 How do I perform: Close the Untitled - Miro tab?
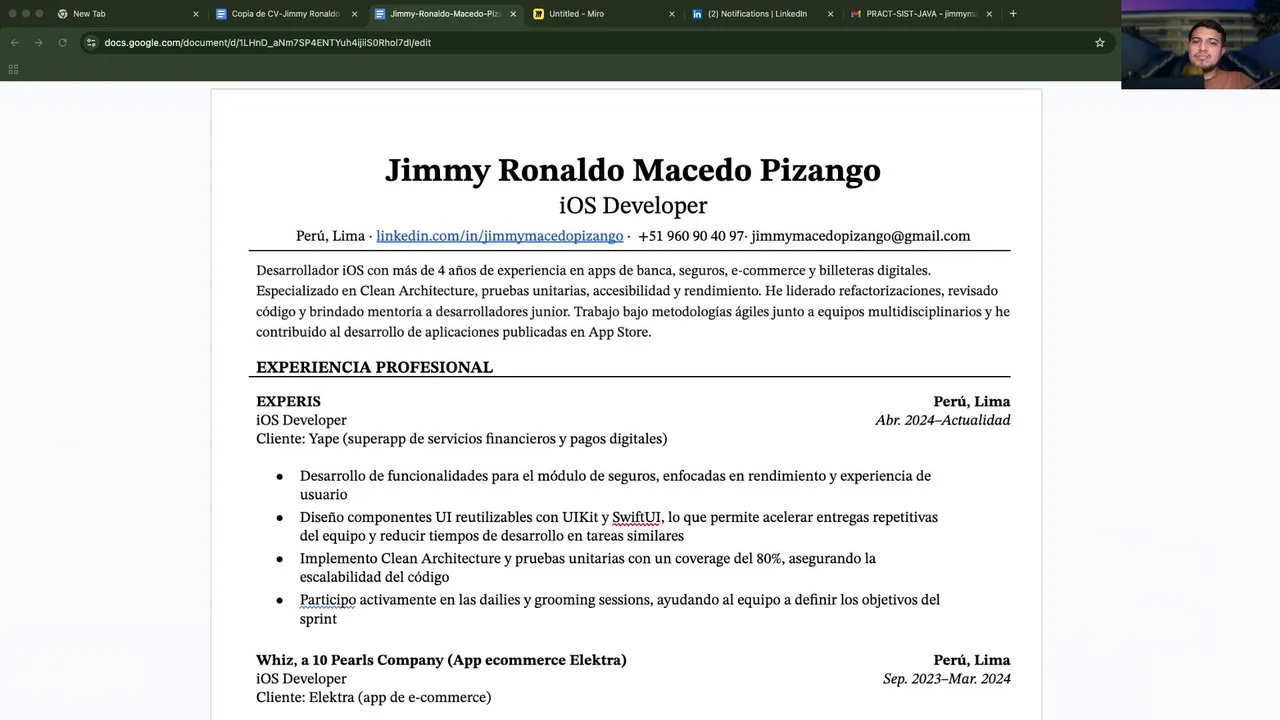pyautogui.click(x=672, y=14)
